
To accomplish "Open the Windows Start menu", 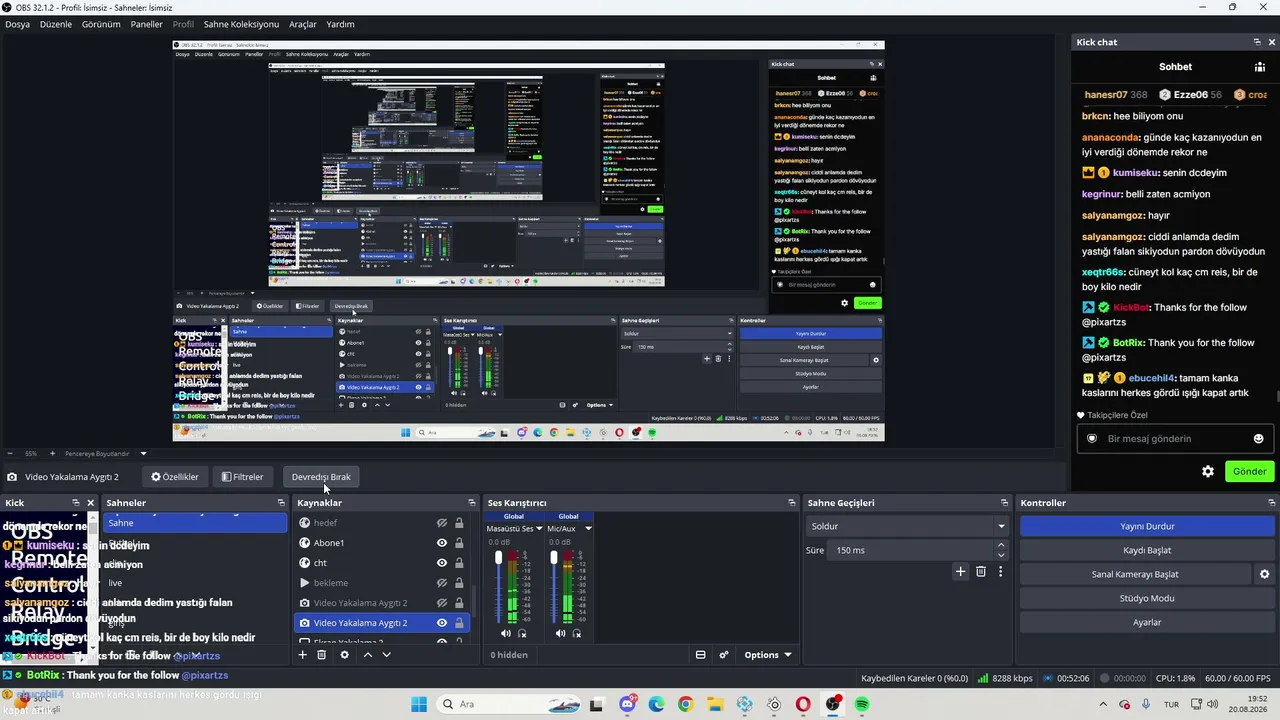I will tap(419, 704).
